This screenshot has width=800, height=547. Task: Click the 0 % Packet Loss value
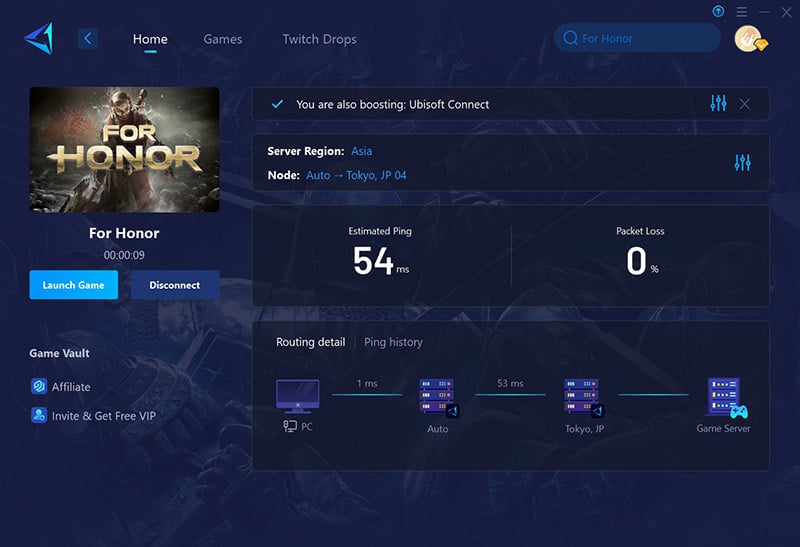coord(642,262)
